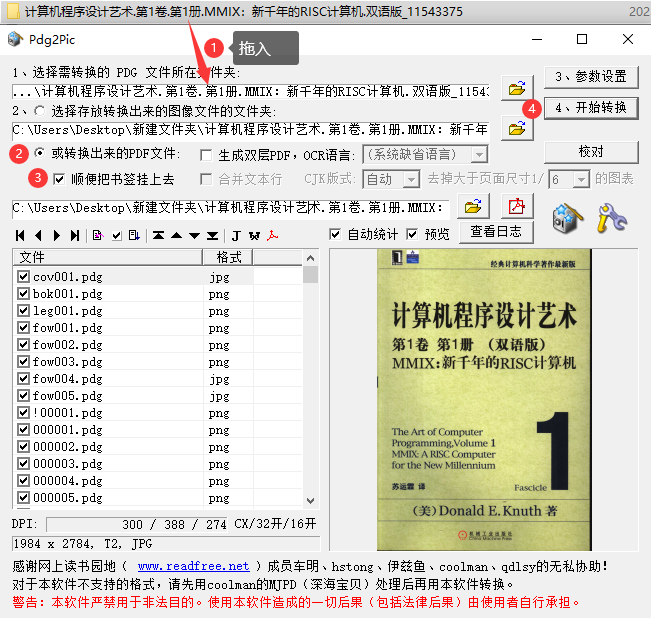Open the CJK layout dropdown set to 自动

pos(411,180)
